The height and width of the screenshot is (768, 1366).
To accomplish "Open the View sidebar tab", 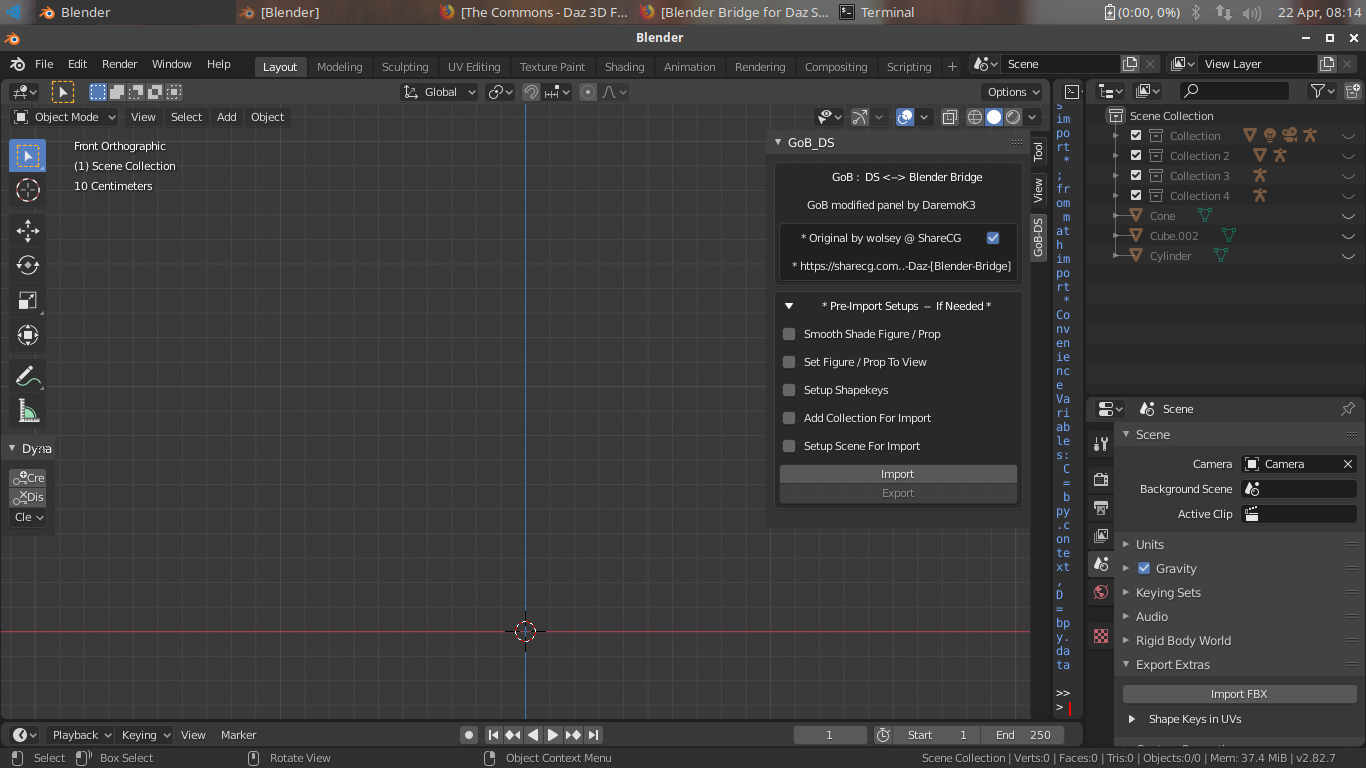I will coord(1038,190).
